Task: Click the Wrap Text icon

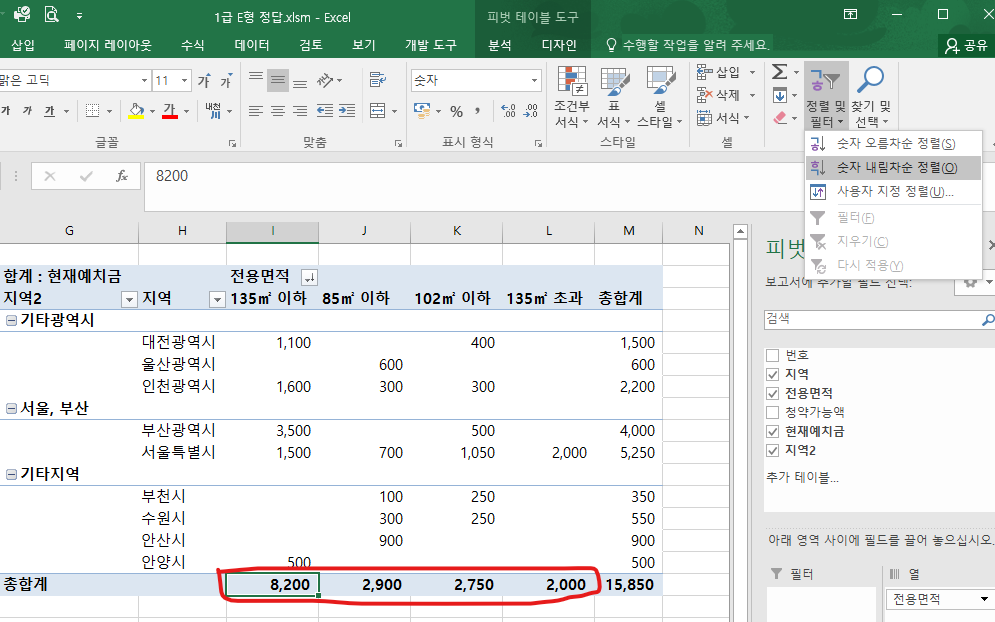Action: pyautogui.click(x=377, y=80)
